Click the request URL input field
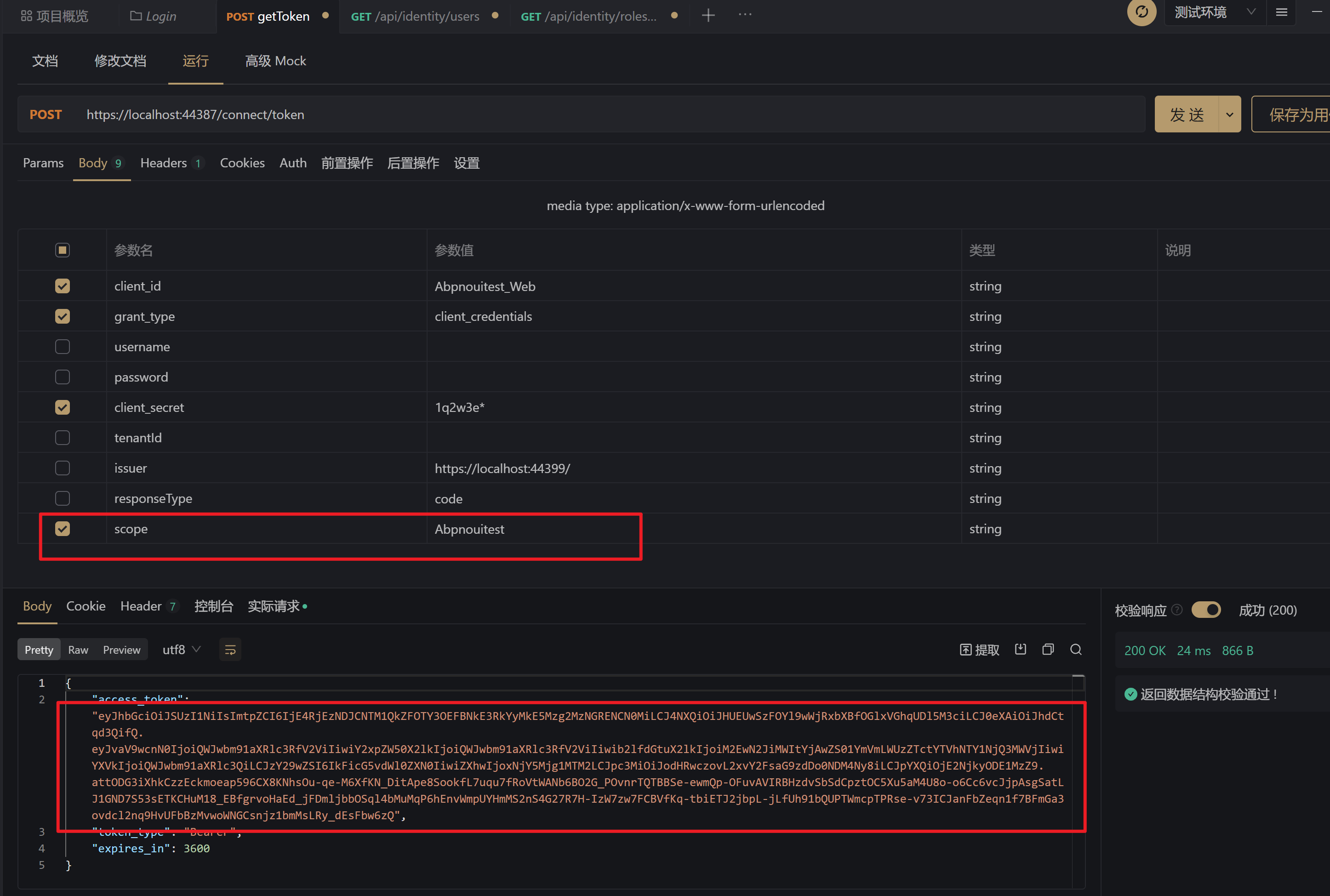The image size is (1330, 896). pos(400,114)
